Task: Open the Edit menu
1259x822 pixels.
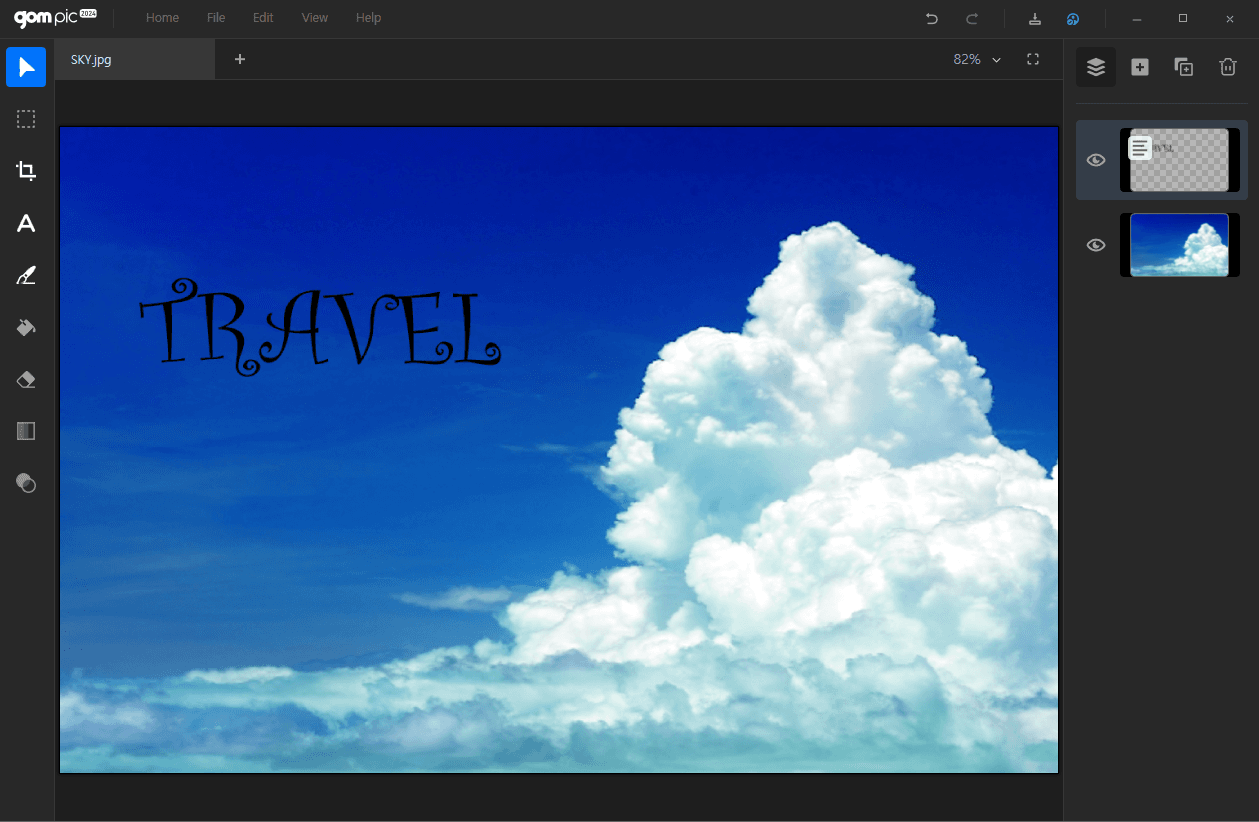Action: click(263, 18)
